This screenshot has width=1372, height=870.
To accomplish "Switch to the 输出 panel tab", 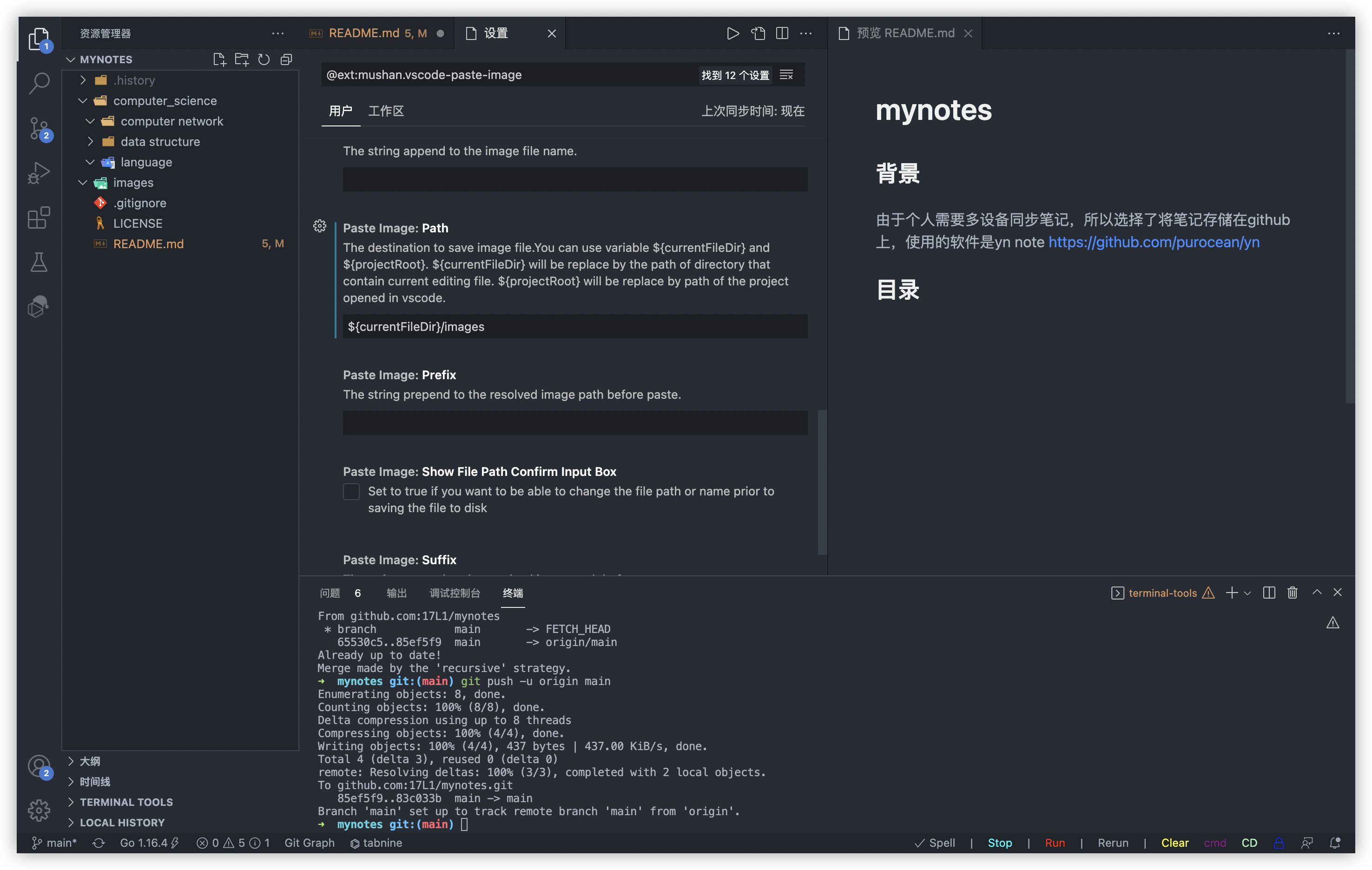I will tap(396, 593).
